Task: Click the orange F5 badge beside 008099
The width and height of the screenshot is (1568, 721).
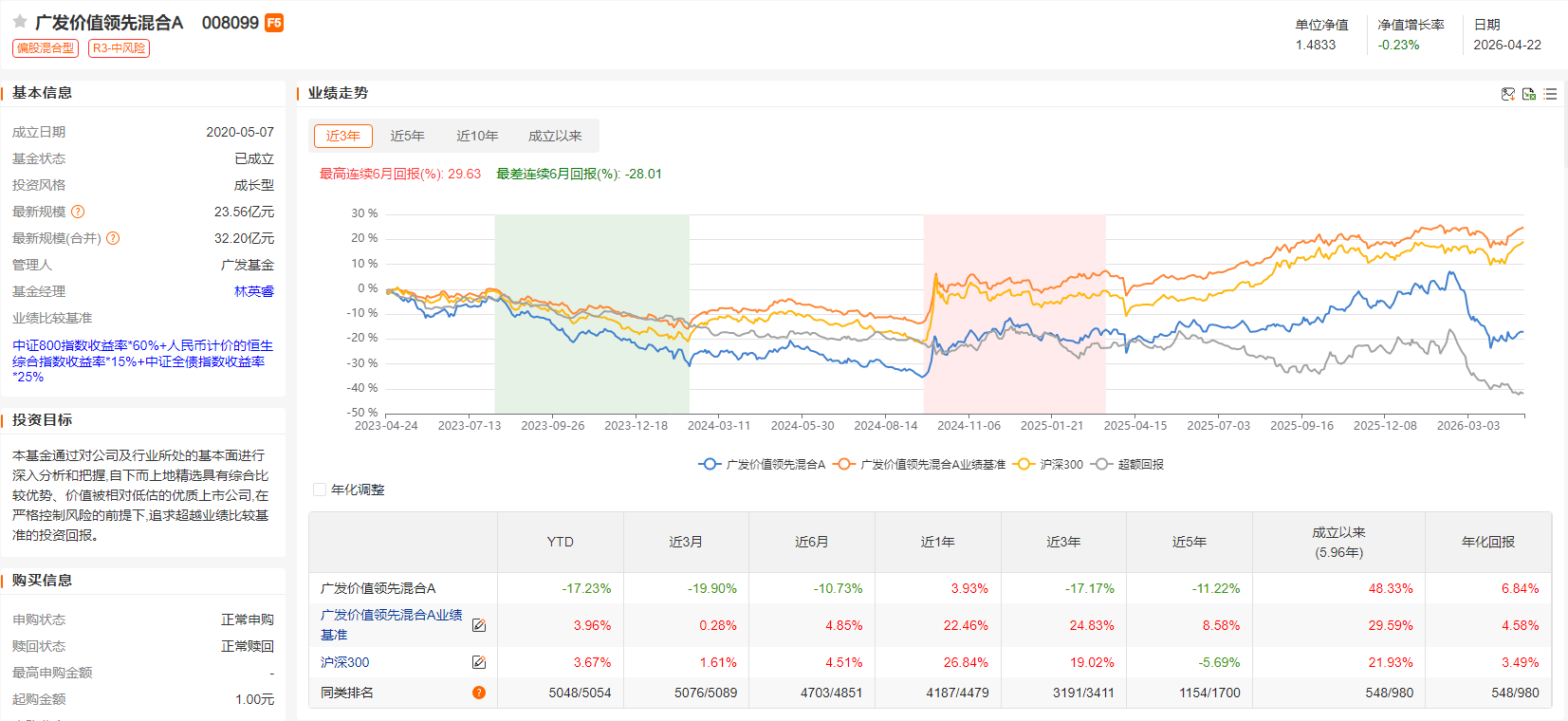Action: [x=274, y=23]
